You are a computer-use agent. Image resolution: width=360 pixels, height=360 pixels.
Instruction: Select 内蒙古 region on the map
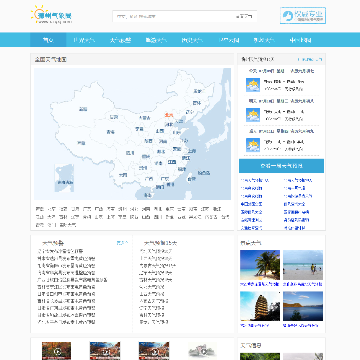point(145,118)
